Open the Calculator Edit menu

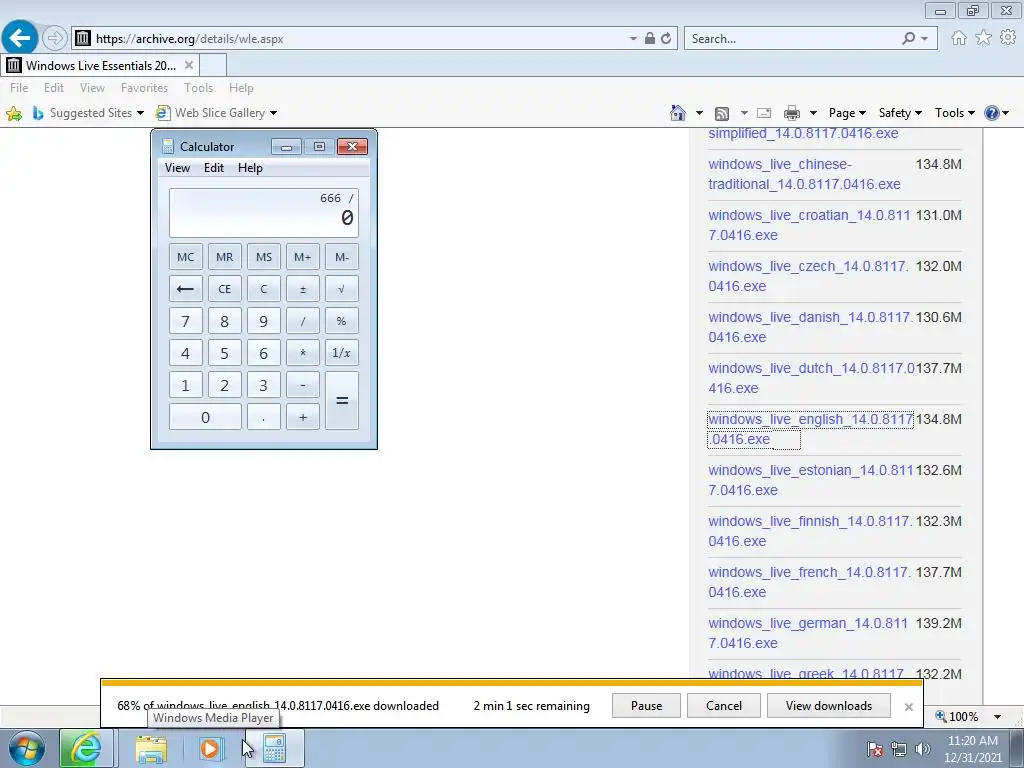point(214,168)
